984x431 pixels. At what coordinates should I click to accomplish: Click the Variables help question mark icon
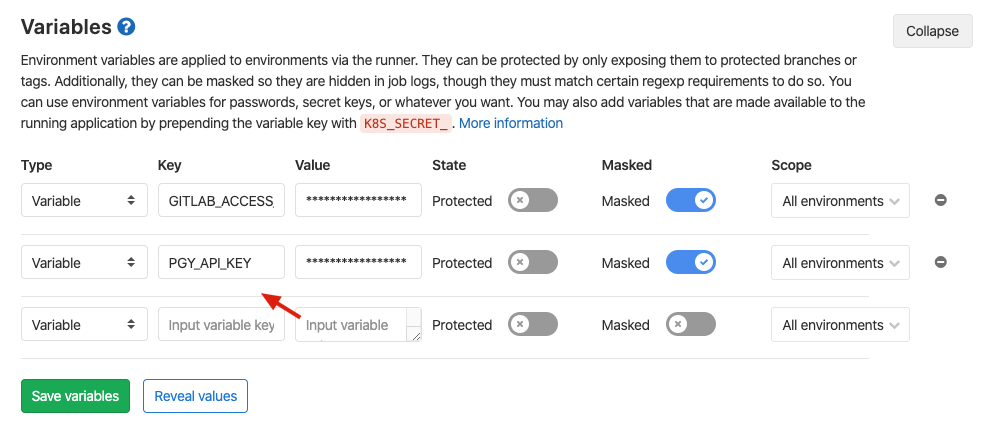click(126, 27)
